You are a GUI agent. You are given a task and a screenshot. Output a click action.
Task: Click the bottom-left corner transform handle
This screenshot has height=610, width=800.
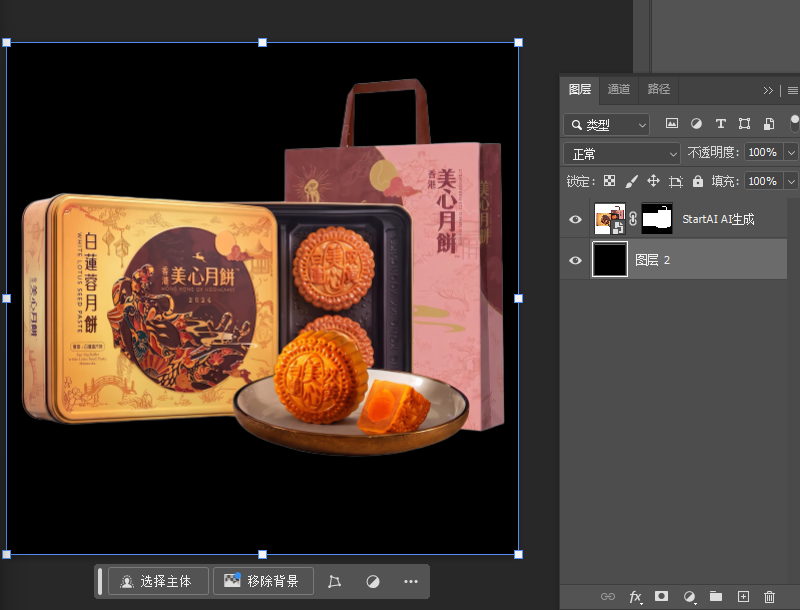click(7, 554)
